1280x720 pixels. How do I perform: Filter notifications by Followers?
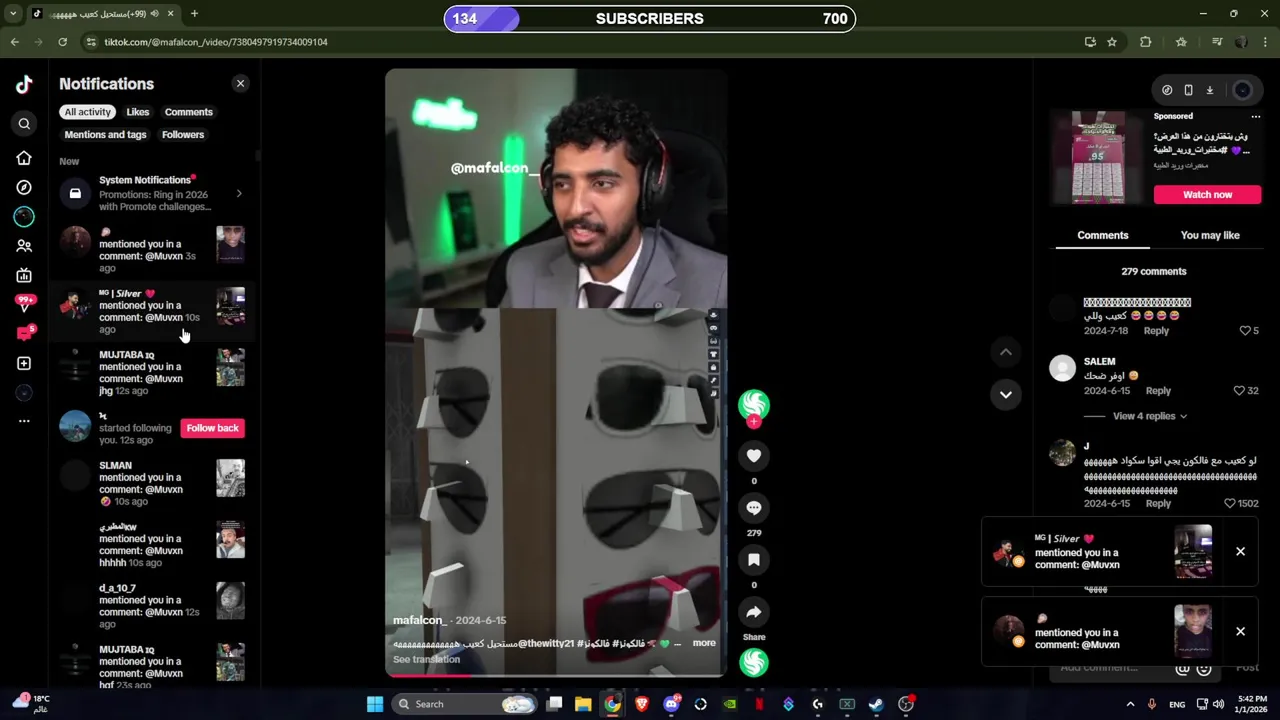[183, 135]
